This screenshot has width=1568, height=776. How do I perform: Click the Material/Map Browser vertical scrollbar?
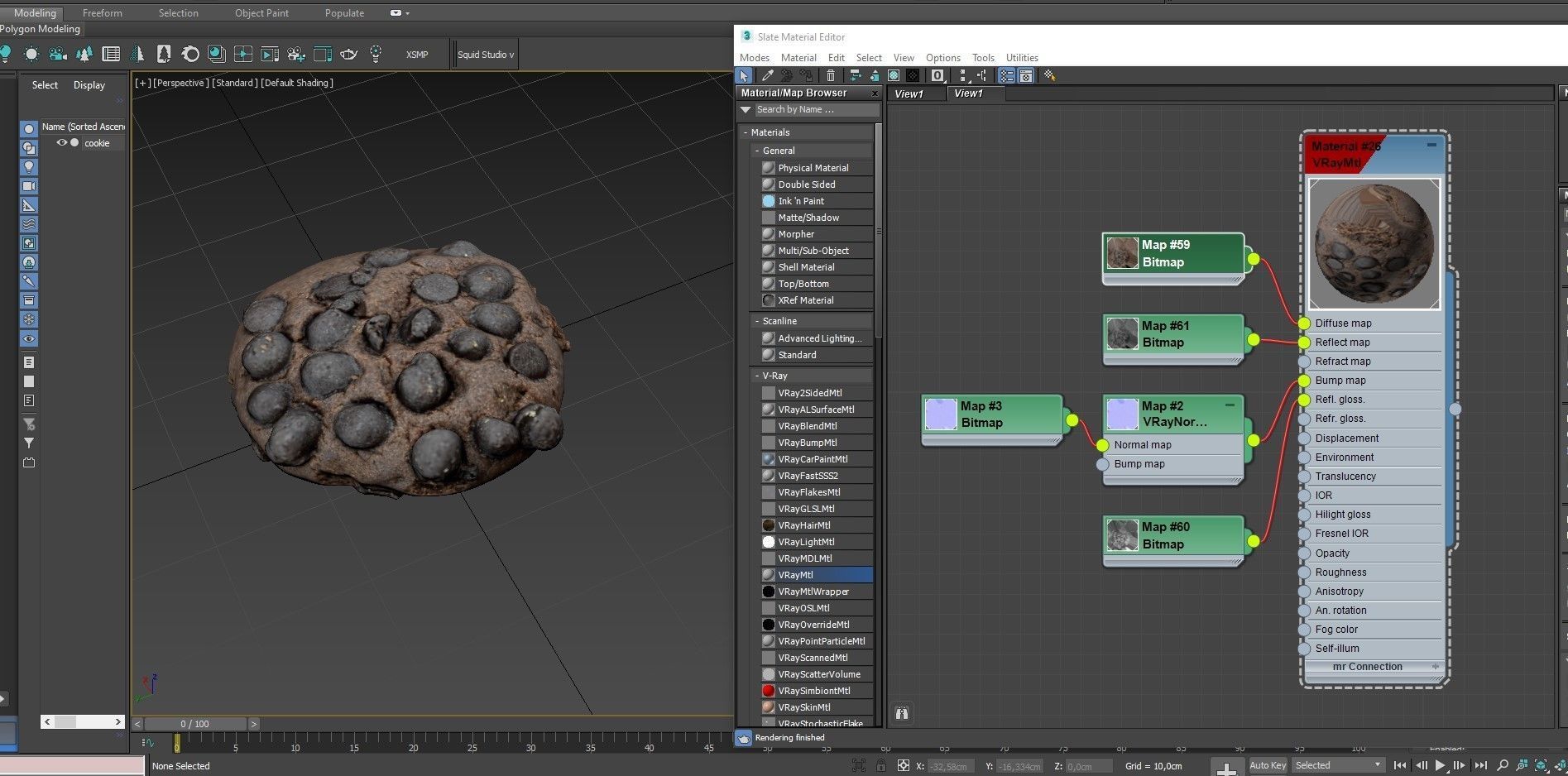[879, 230]
